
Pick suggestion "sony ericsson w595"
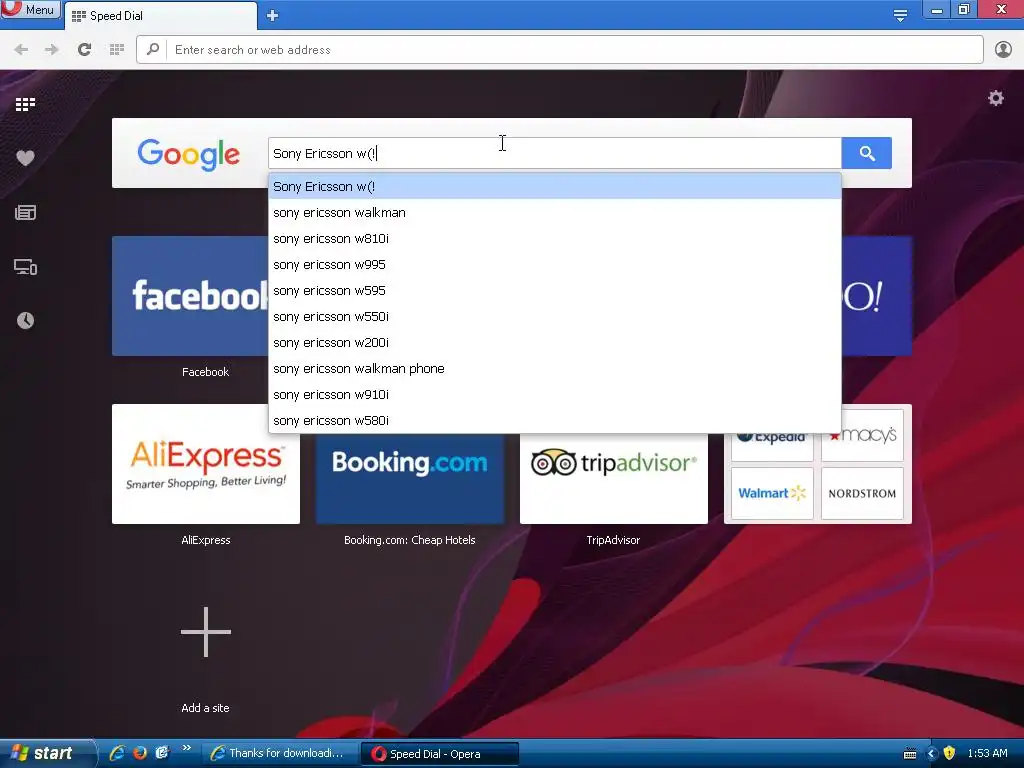click(554, 291)
